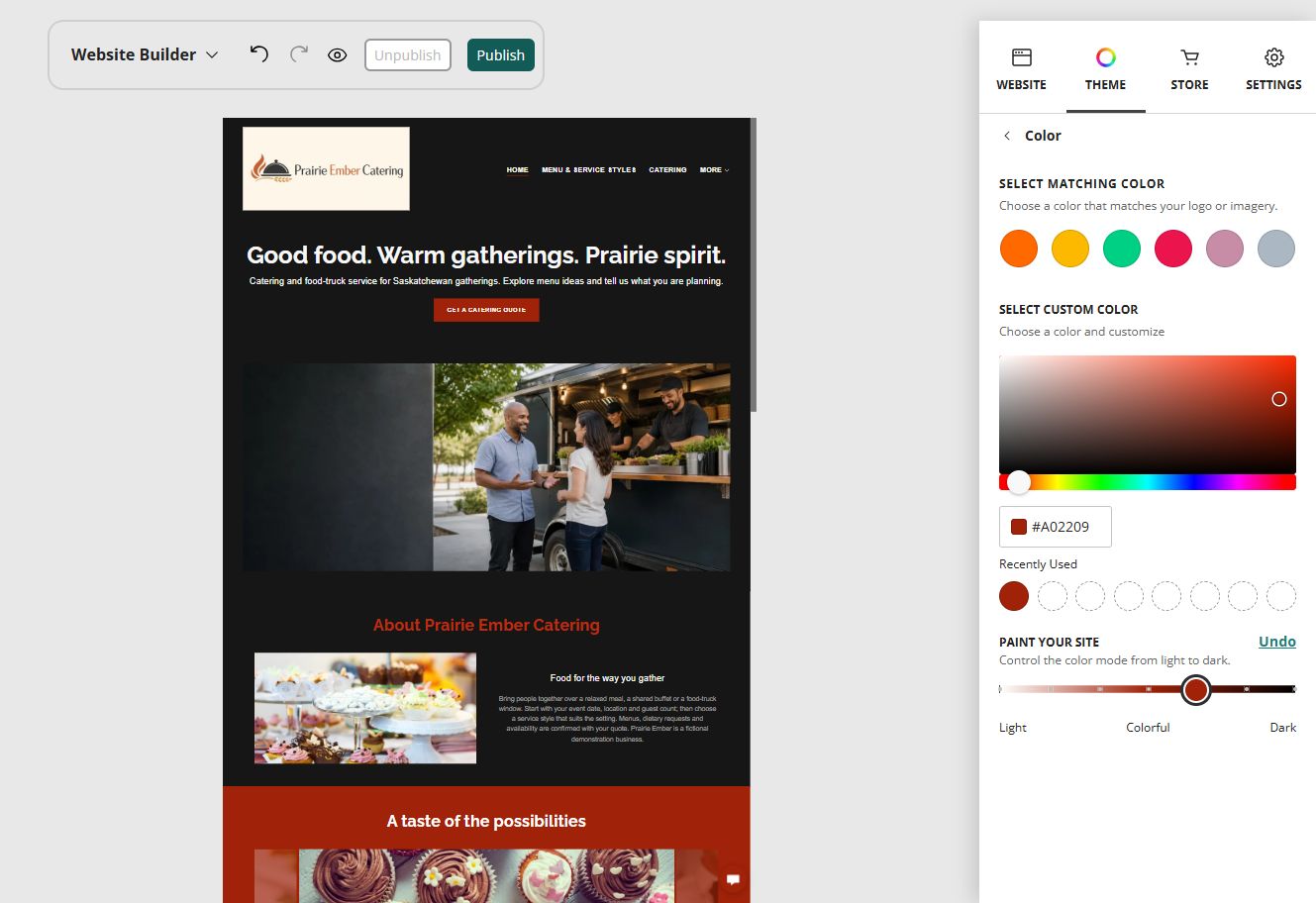Click the Get a Catering Quote button
The width and height of the screenshot is (1316, 903).
coord(486,310)
